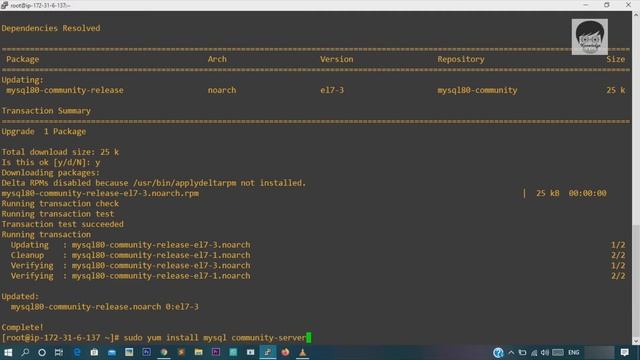
Task: Click the 'Arch' column header
Action: [217, 59]
